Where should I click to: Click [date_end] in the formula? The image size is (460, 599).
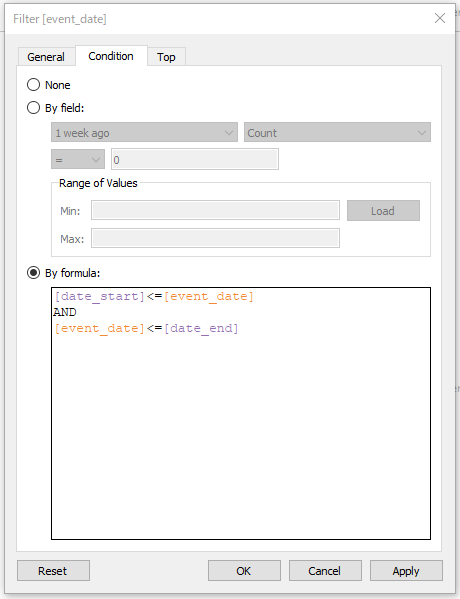pos(201,328)
